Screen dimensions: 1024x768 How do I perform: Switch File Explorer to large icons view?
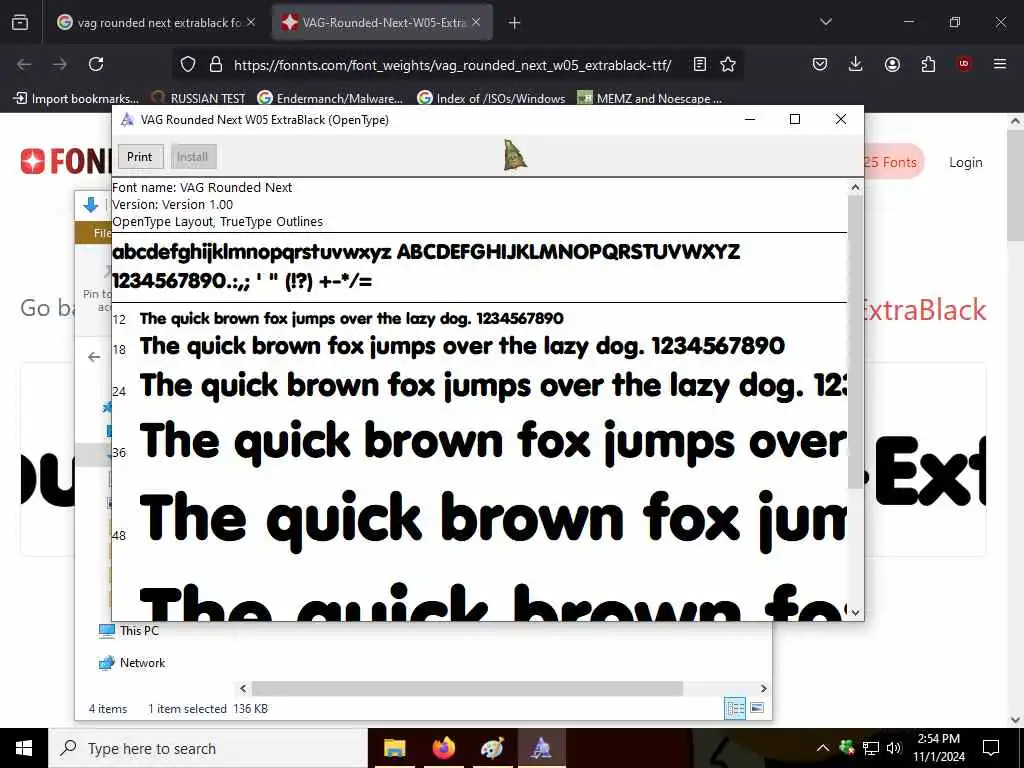coord(757,708)
